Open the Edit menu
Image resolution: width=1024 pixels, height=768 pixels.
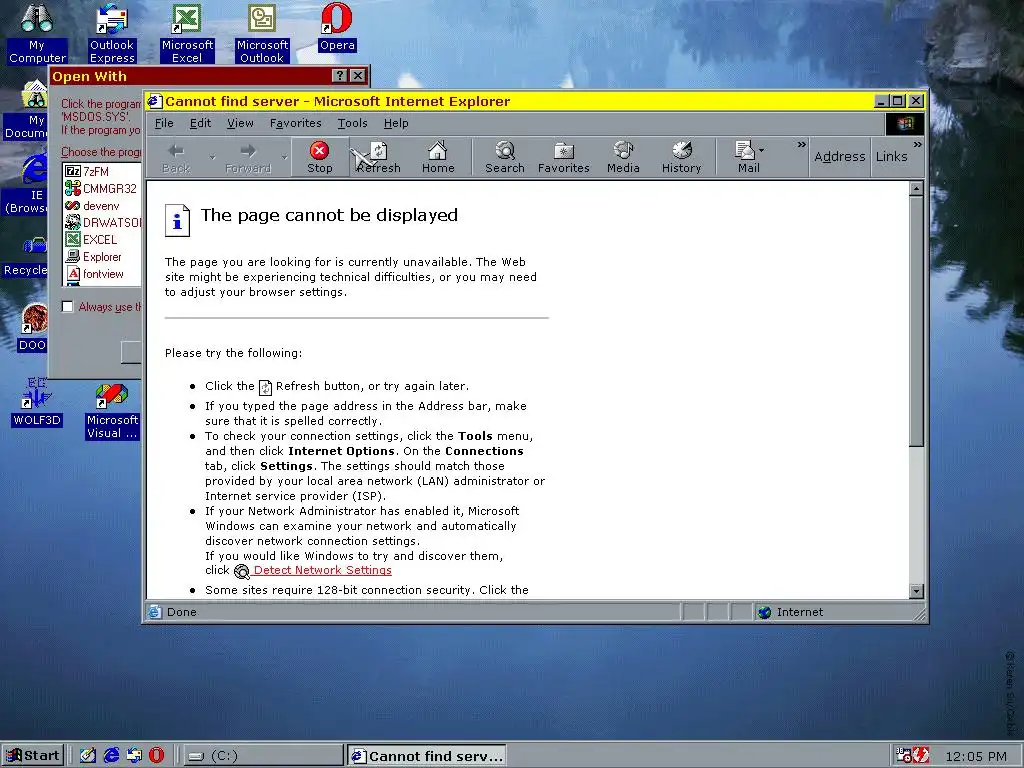tap(200, 123)
